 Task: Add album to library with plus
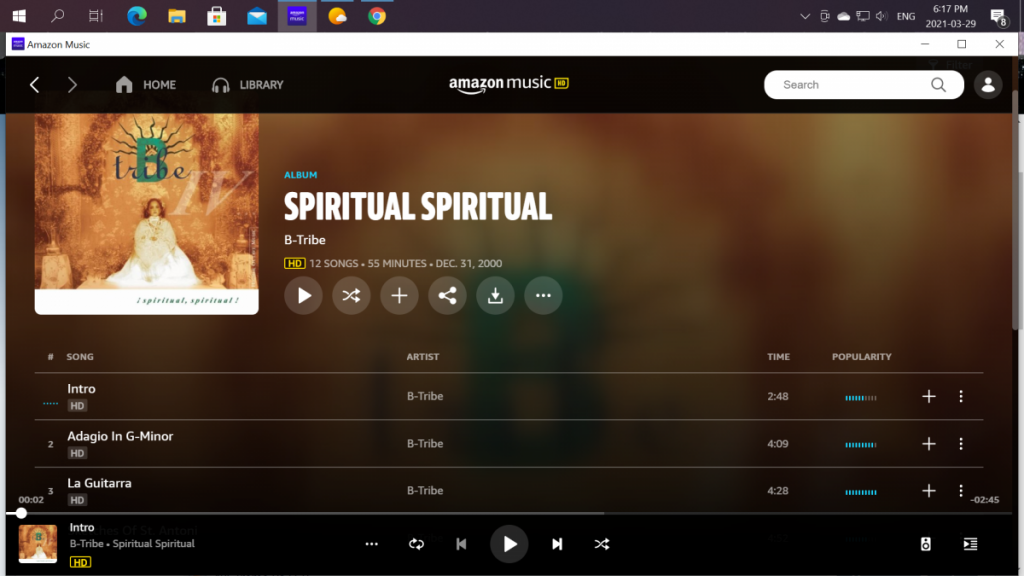(399, 296)
